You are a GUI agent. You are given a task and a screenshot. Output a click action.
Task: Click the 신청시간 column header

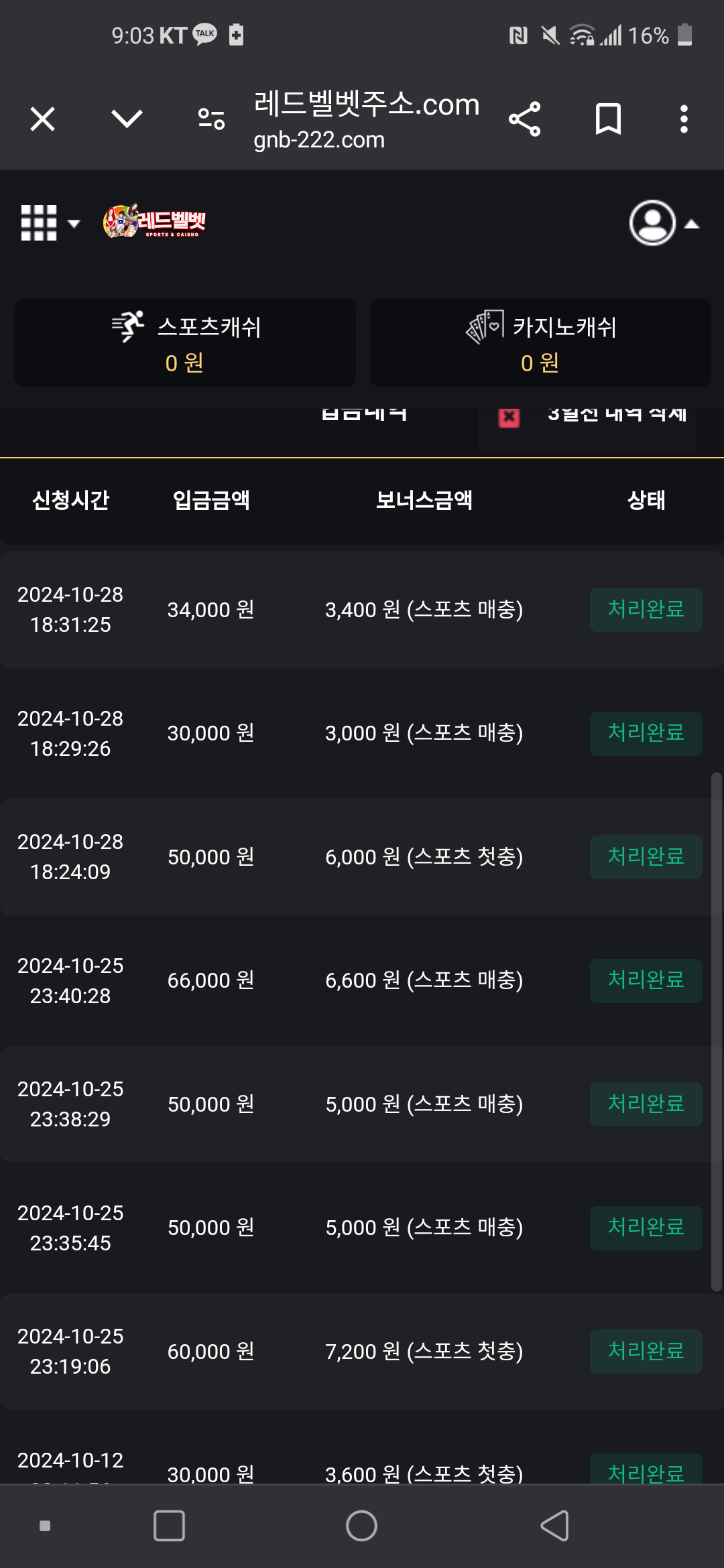click(x=70, y=500)
